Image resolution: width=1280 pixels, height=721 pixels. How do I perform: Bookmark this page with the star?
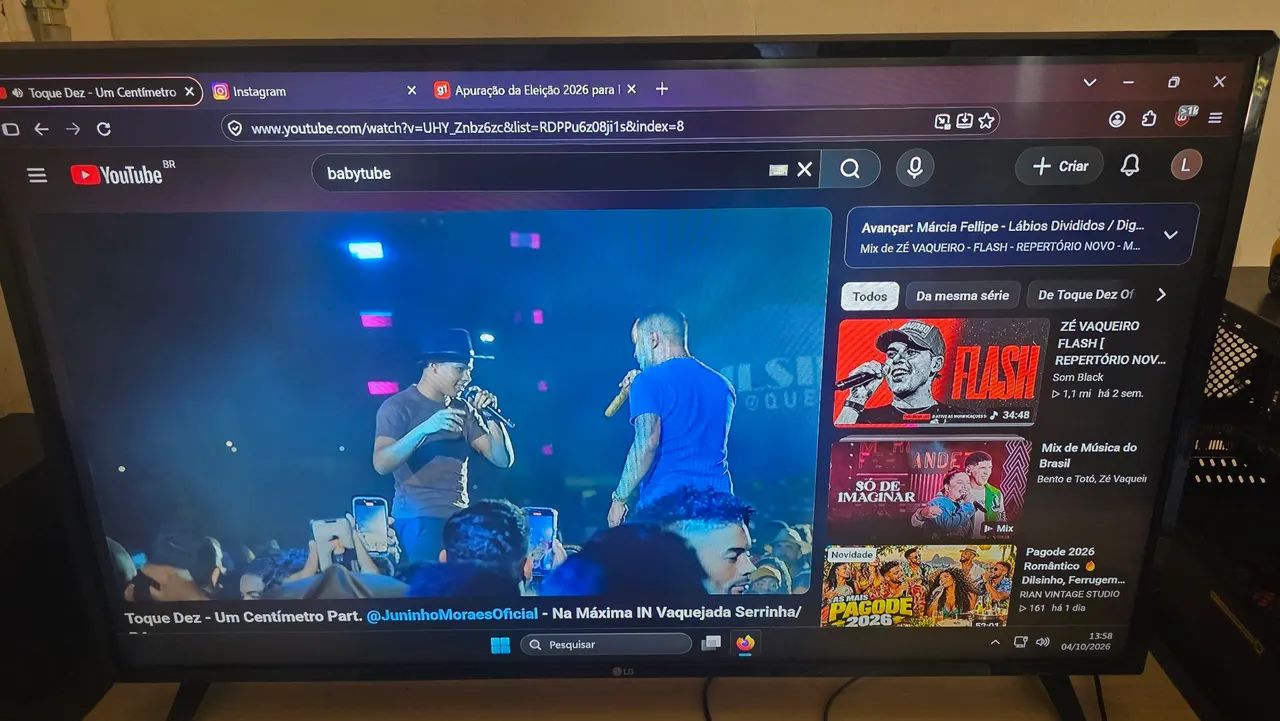tap(986, 121)
